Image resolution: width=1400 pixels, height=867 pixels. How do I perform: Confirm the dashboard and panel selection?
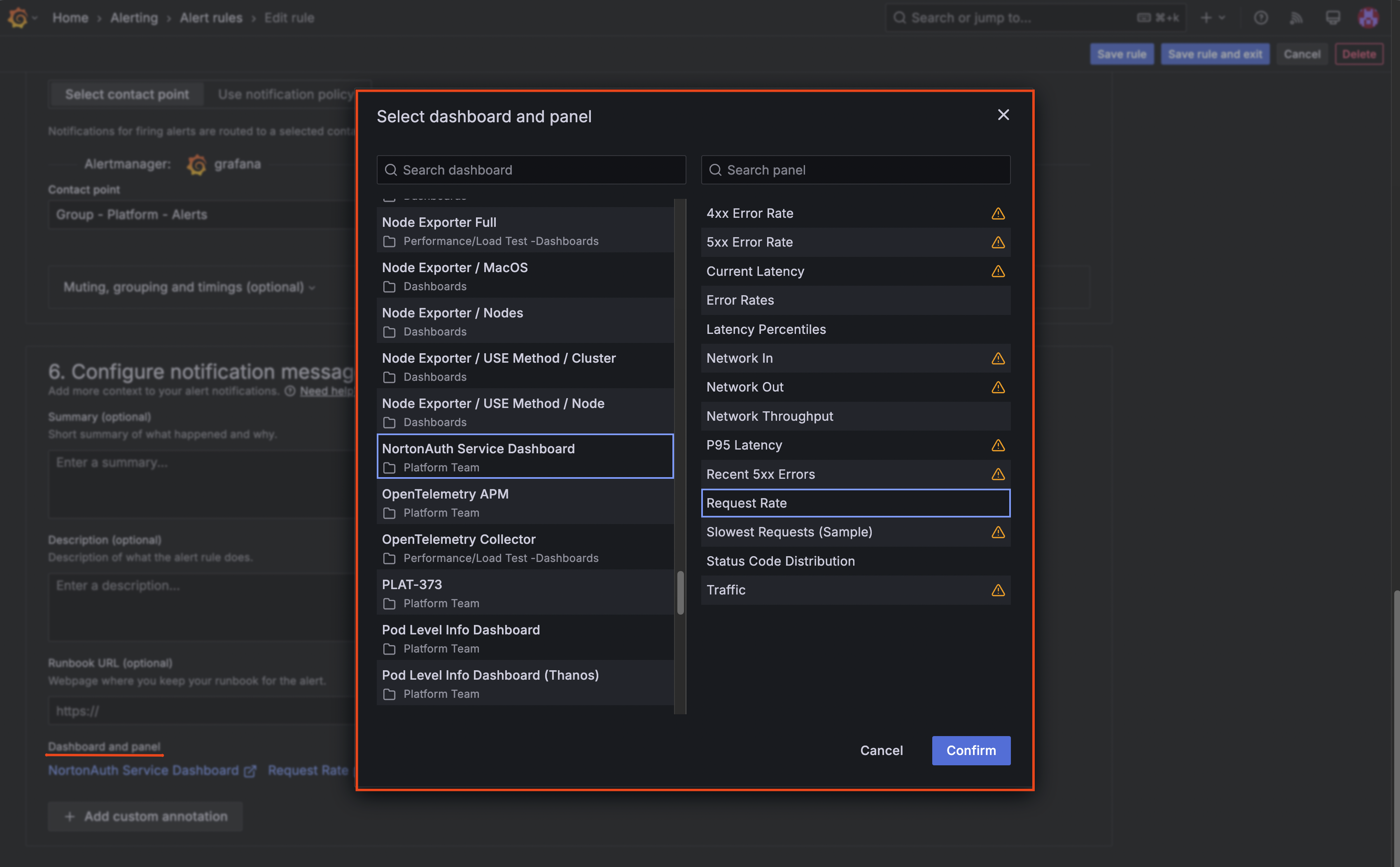pyautogui.click(x=971, y=750)
